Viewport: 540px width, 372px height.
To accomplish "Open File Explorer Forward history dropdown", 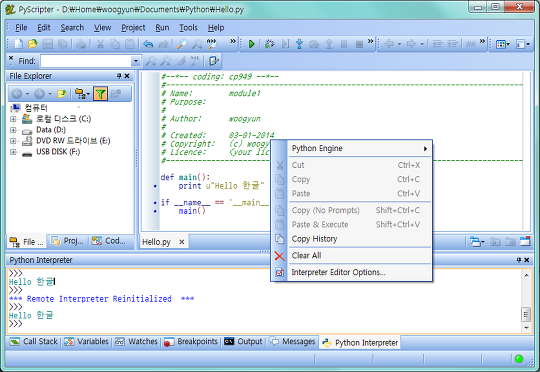I will point(50,94).
